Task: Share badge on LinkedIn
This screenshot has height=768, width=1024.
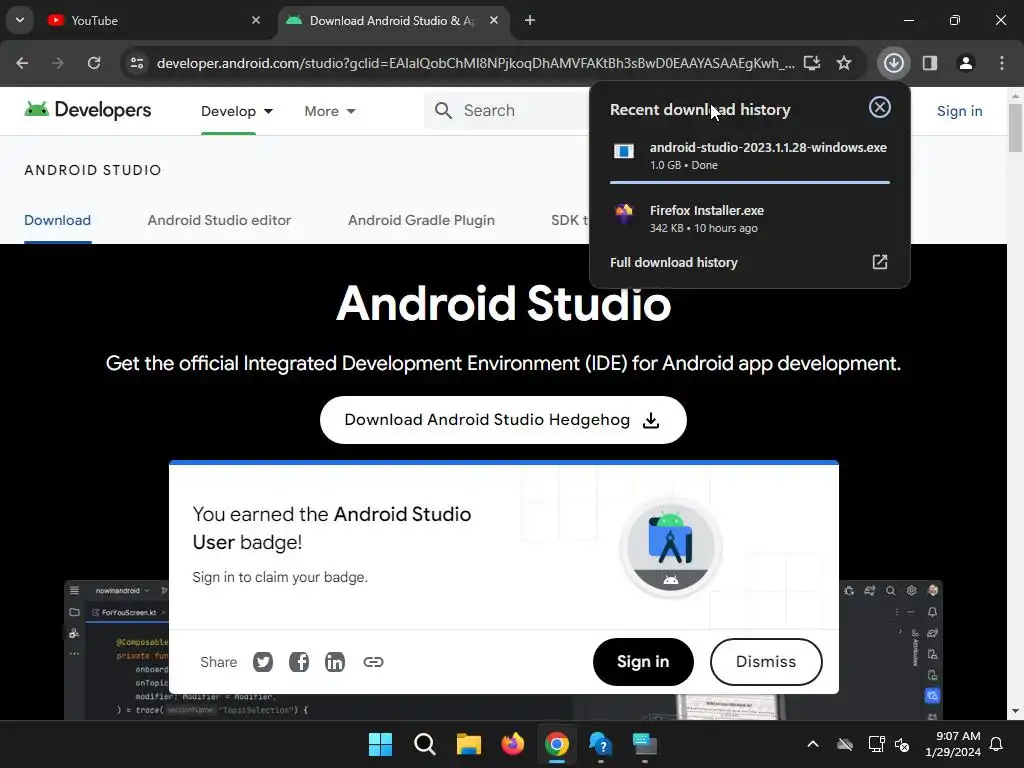Action: (x=335, y=662)
